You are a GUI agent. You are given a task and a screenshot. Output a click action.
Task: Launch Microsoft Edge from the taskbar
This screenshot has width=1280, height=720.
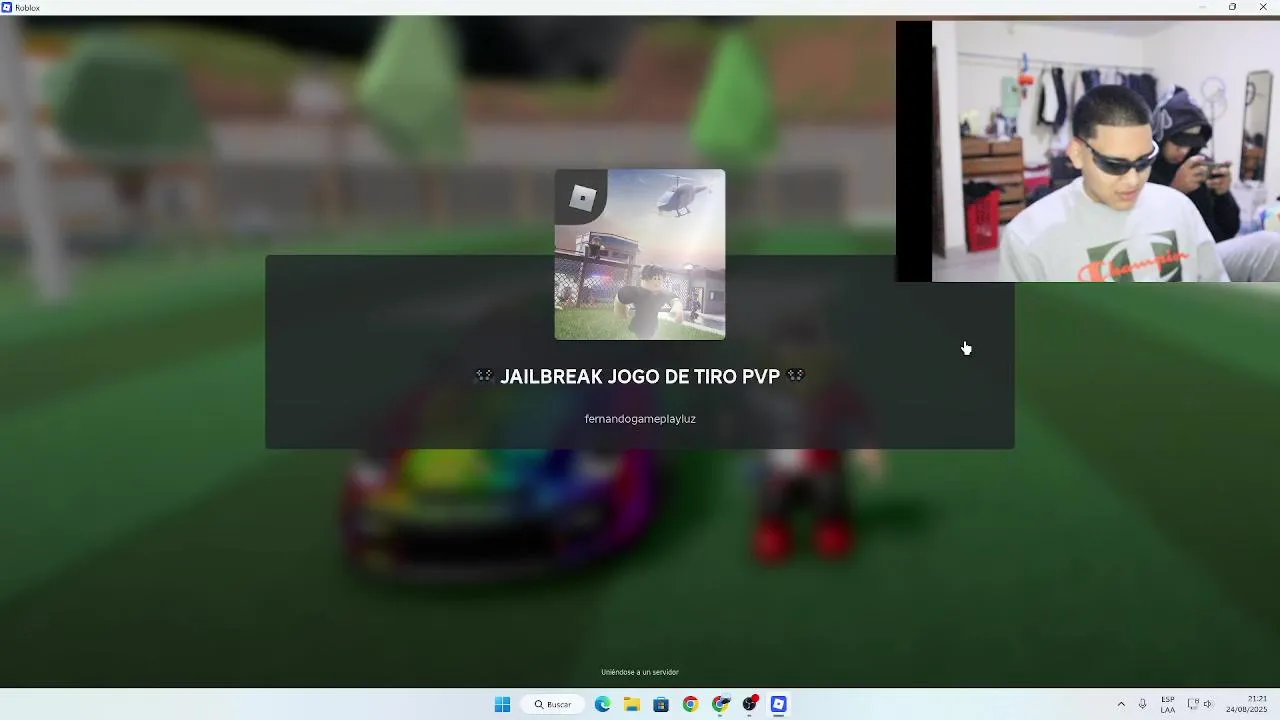pyautogui.click(x=602, y=704)
